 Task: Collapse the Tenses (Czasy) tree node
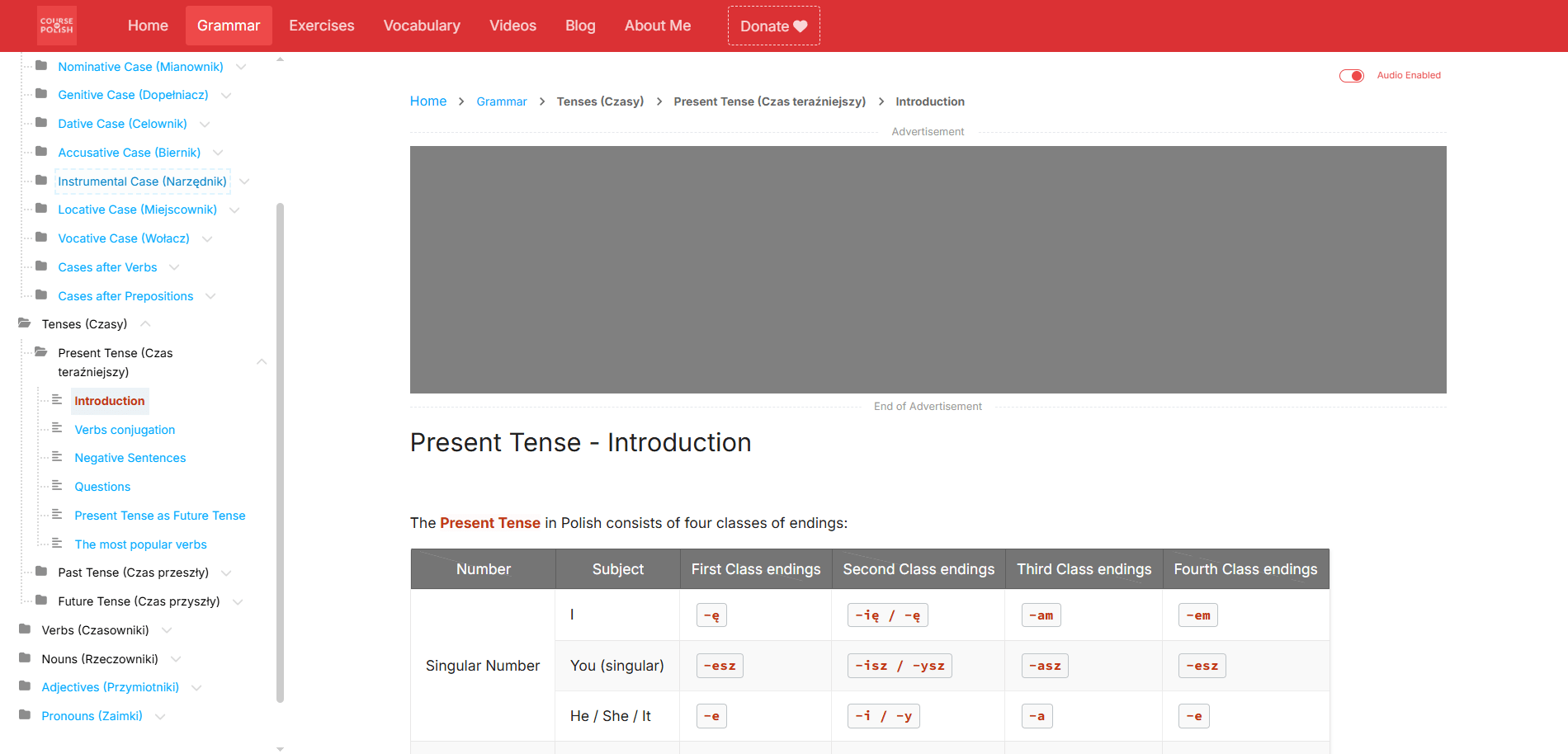145,324
